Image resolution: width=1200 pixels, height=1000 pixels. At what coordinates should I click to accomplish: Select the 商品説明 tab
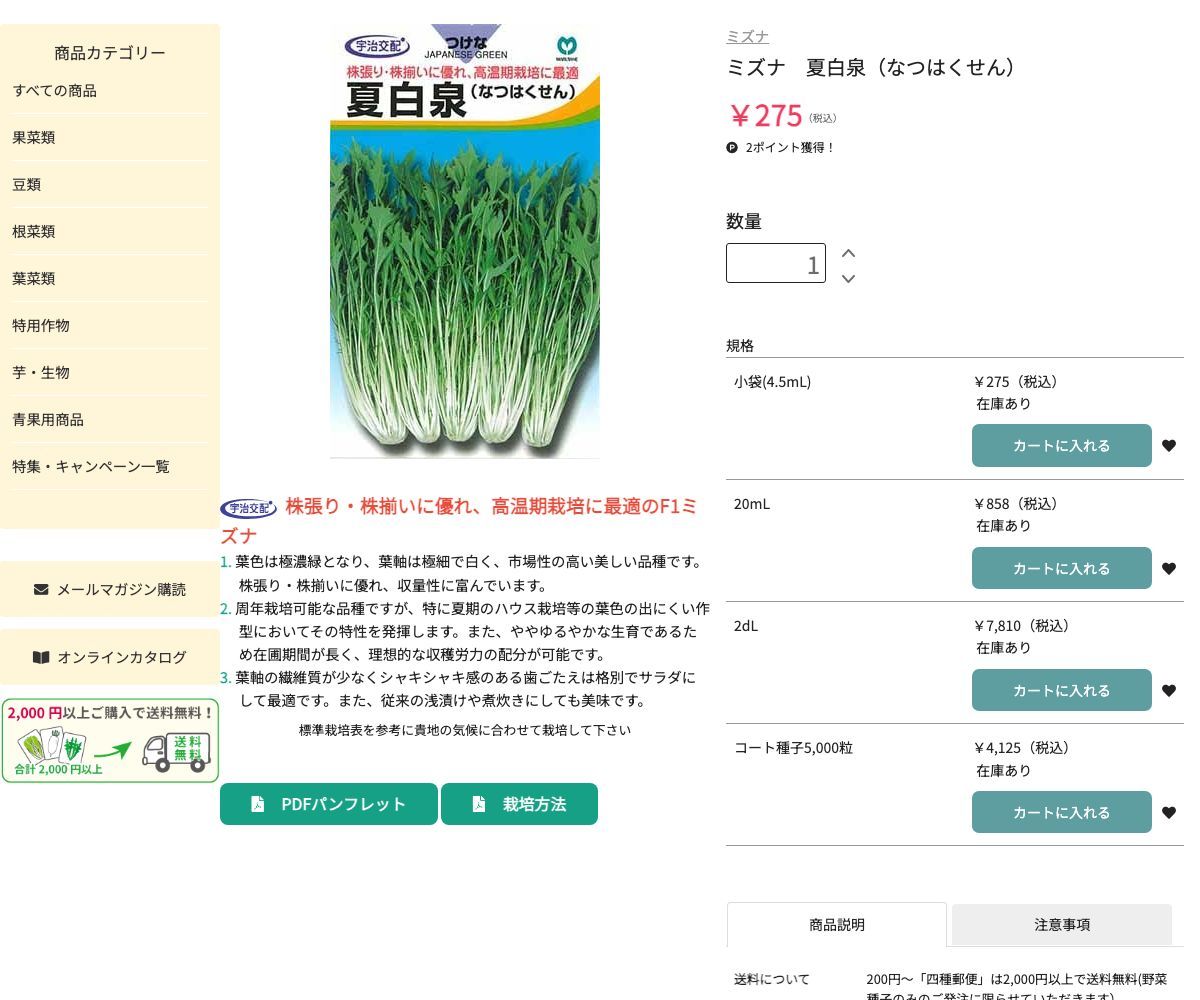coord(836,925)
